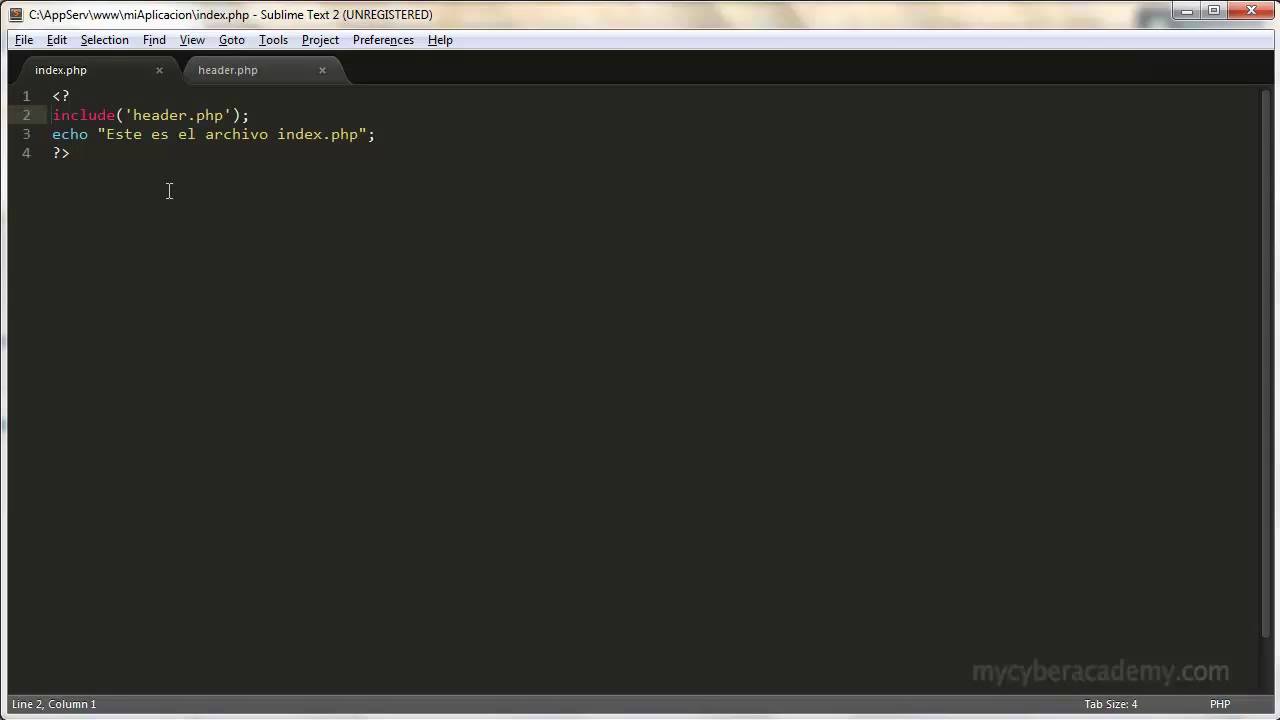This screenshot has height=720, width=1280.
Task: Open the View menu
Action: click(x=192, y=40)
